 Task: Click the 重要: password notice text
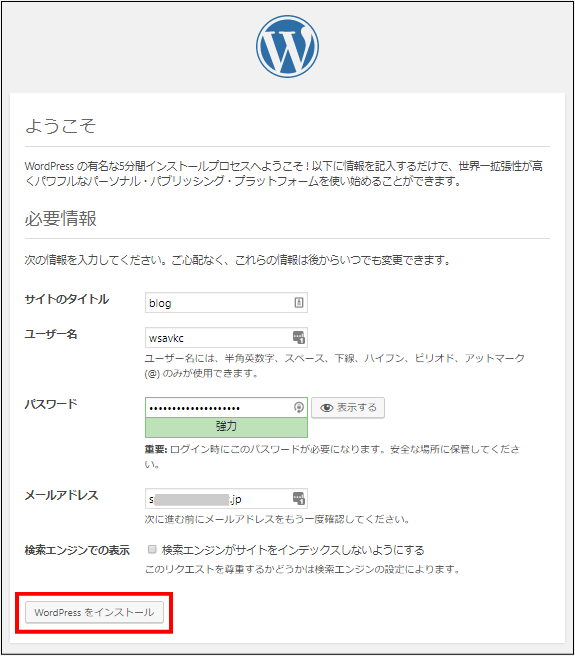click(333, 456)
